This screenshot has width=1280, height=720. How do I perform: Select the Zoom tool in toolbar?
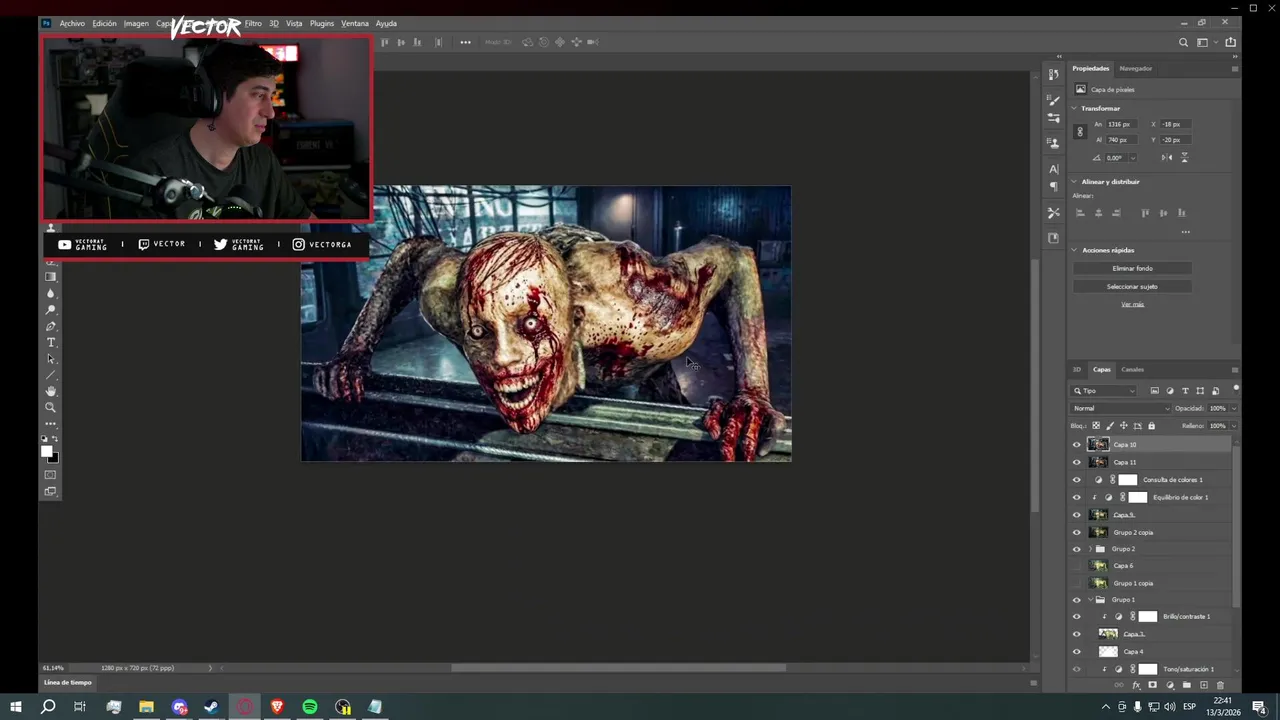pos(51,407)
